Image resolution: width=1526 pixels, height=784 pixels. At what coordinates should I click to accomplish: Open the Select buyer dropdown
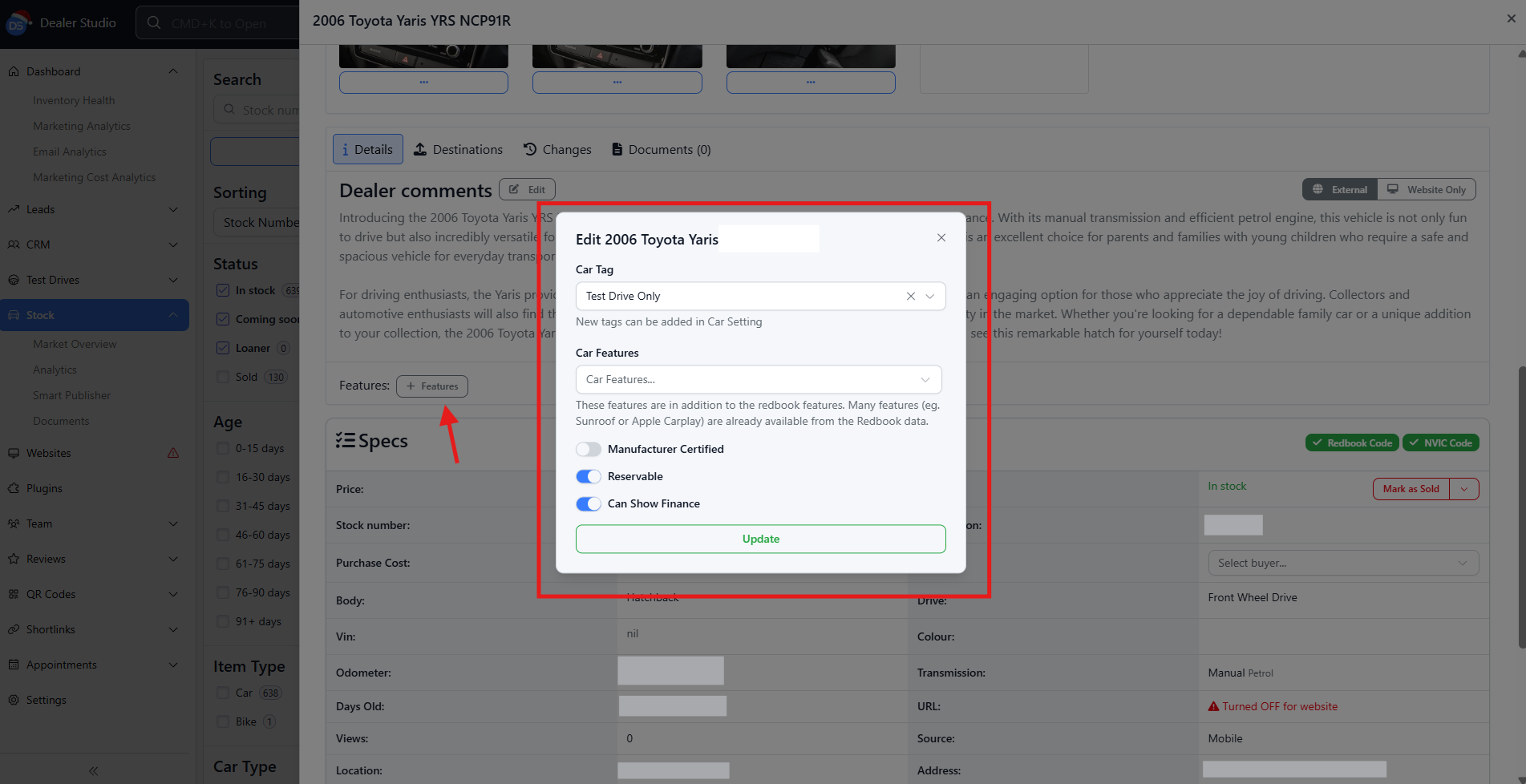pos(1343,563)
